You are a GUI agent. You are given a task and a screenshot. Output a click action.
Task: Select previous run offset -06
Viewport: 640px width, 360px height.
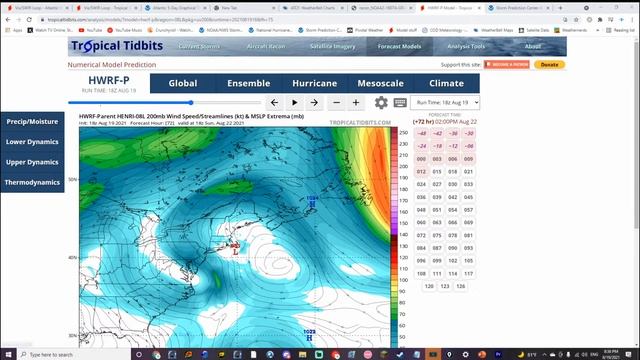coord(469,146)
